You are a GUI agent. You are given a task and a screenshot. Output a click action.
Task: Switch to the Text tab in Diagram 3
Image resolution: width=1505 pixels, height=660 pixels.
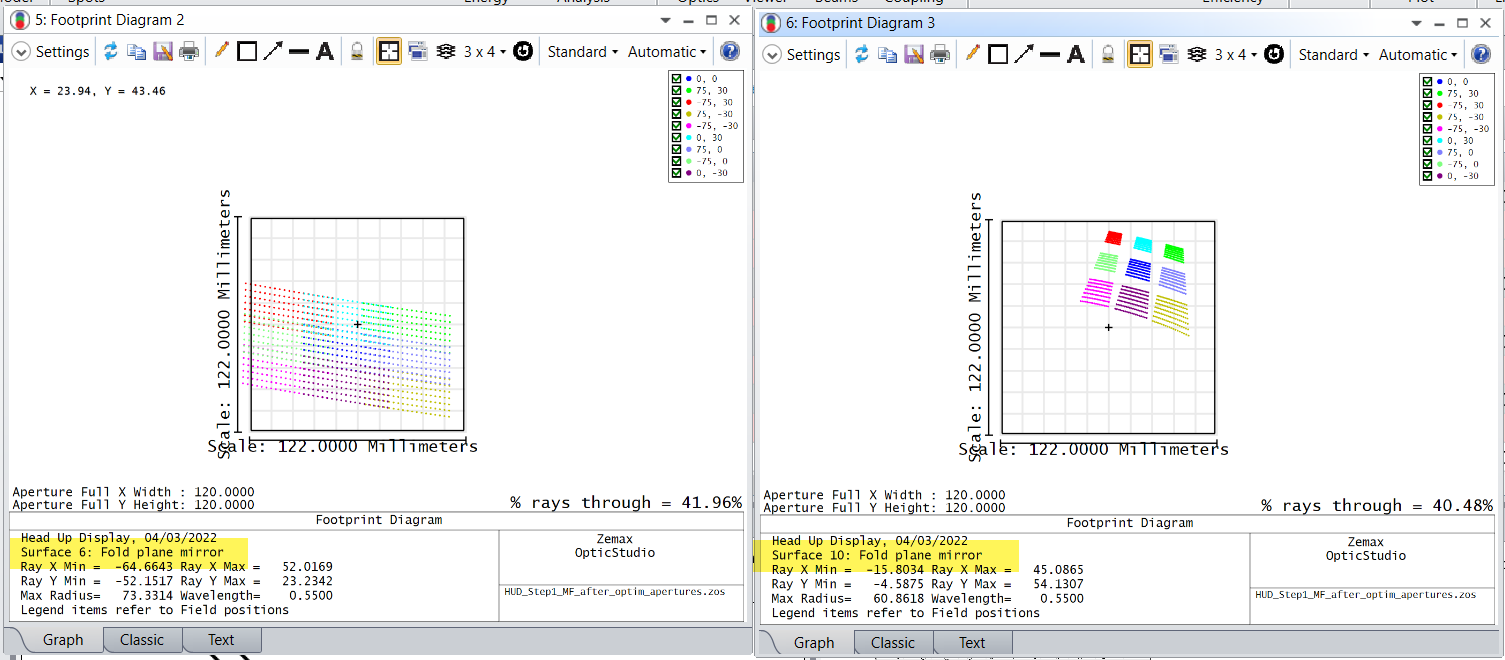[x=972, y=643]
